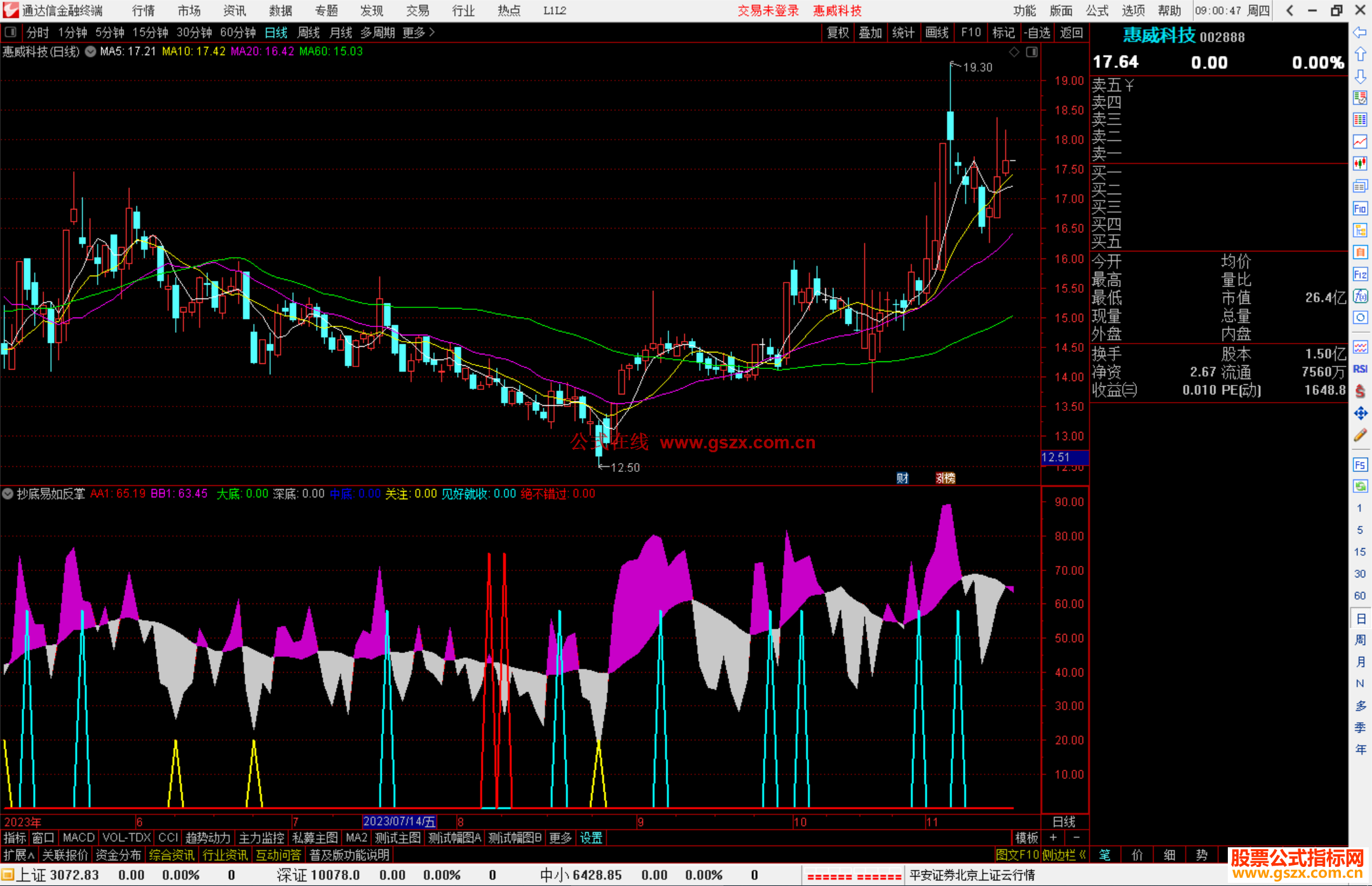Click the back arrow icon in right sidebar

(x=1360, y=32)
